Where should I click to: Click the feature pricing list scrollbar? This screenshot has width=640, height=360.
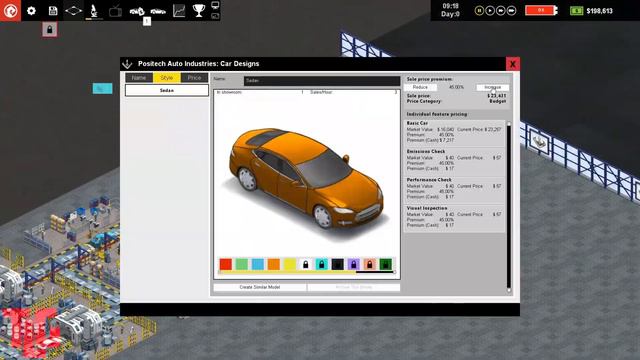pos(509,206)
